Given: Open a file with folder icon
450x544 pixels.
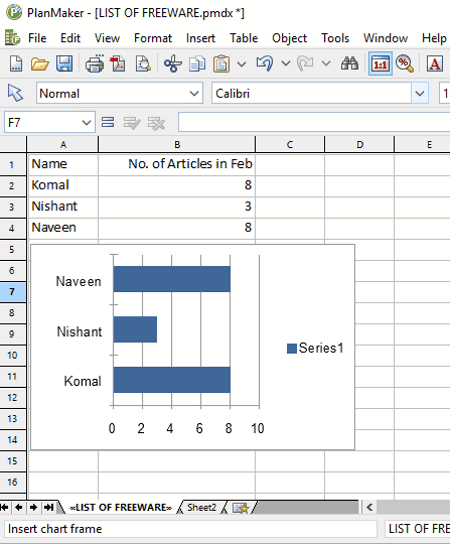Looking at the screenshot, I should point(40,64).
